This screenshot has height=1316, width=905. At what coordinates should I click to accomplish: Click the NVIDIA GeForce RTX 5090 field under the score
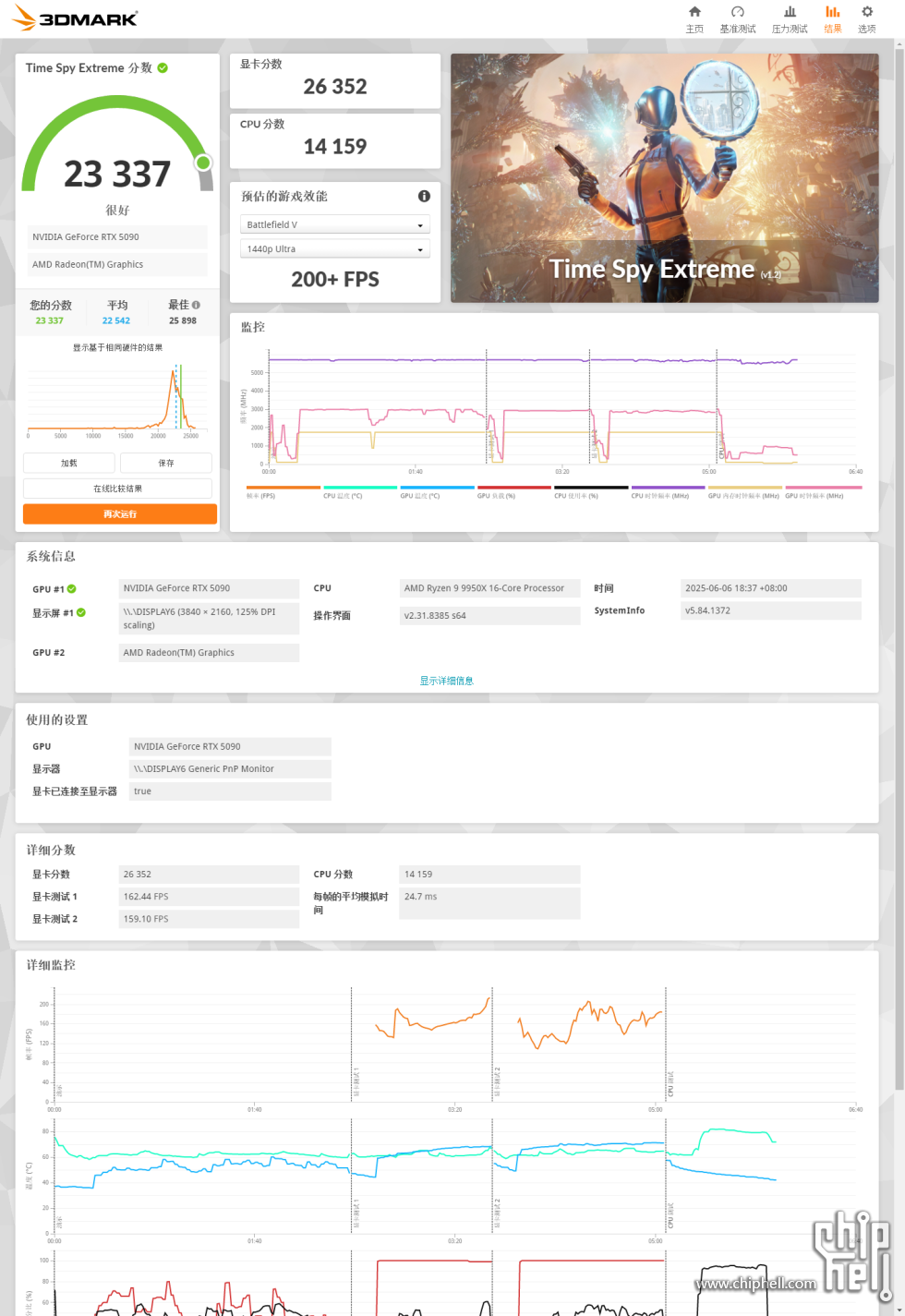tap(117, 237)
